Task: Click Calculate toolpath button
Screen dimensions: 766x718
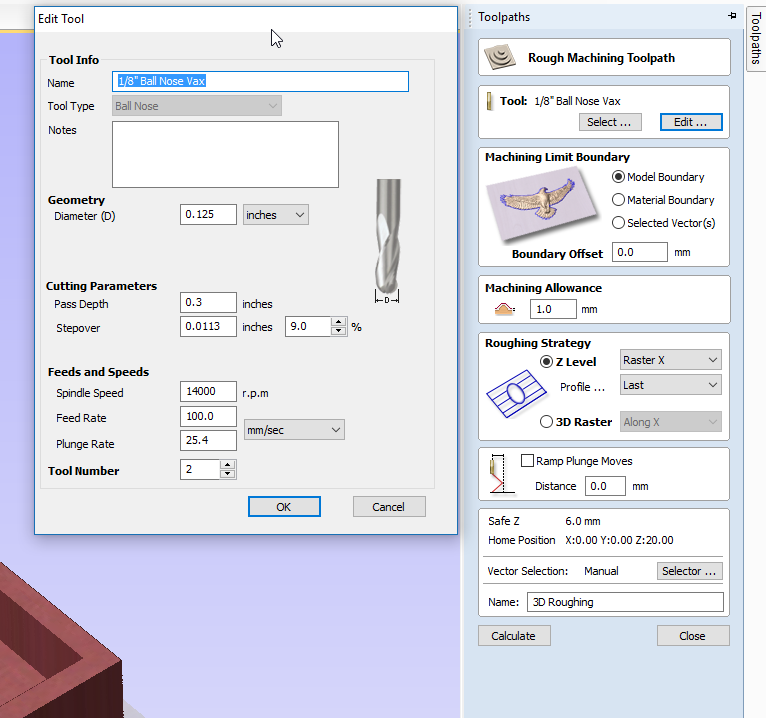Action: click(x=514, y=635)
